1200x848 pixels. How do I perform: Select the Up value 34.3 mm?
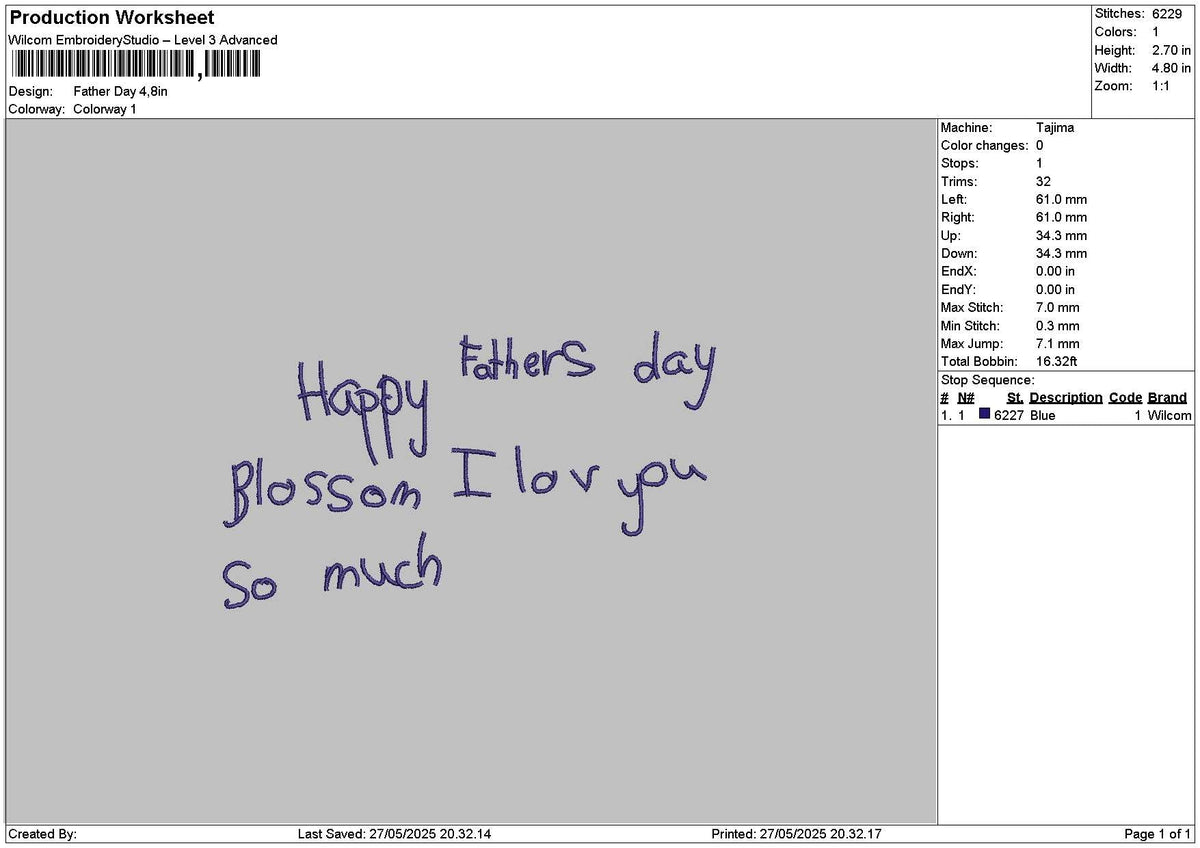tap(1061, 236)
